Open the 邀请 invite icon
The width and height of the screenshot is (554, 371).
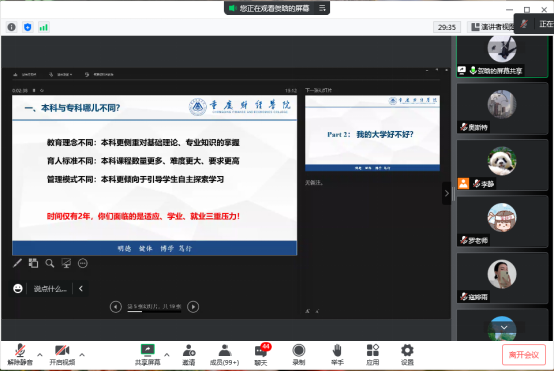point(189,354)
